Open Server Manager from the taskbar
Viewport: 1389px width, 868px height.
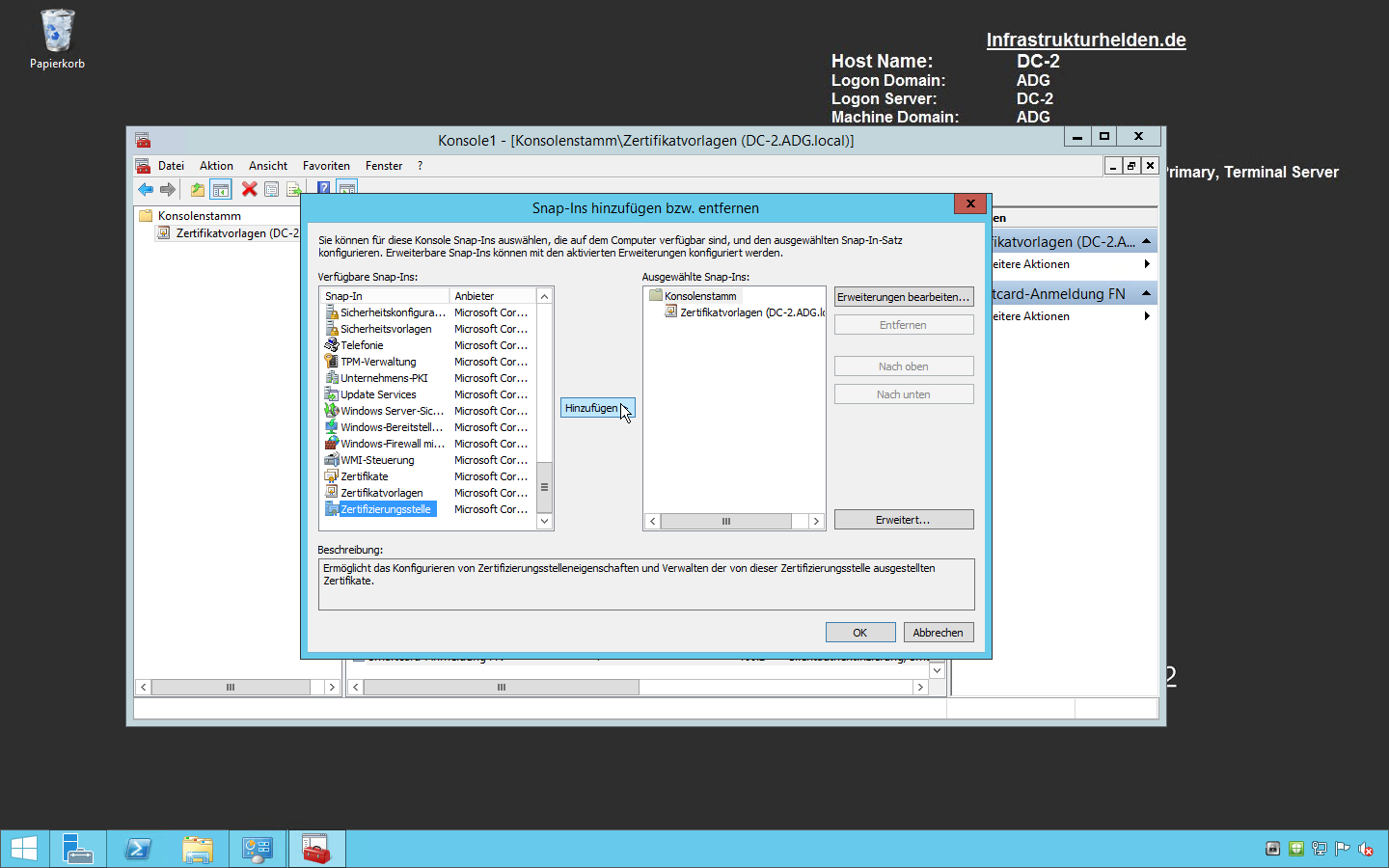coord(77,849)
